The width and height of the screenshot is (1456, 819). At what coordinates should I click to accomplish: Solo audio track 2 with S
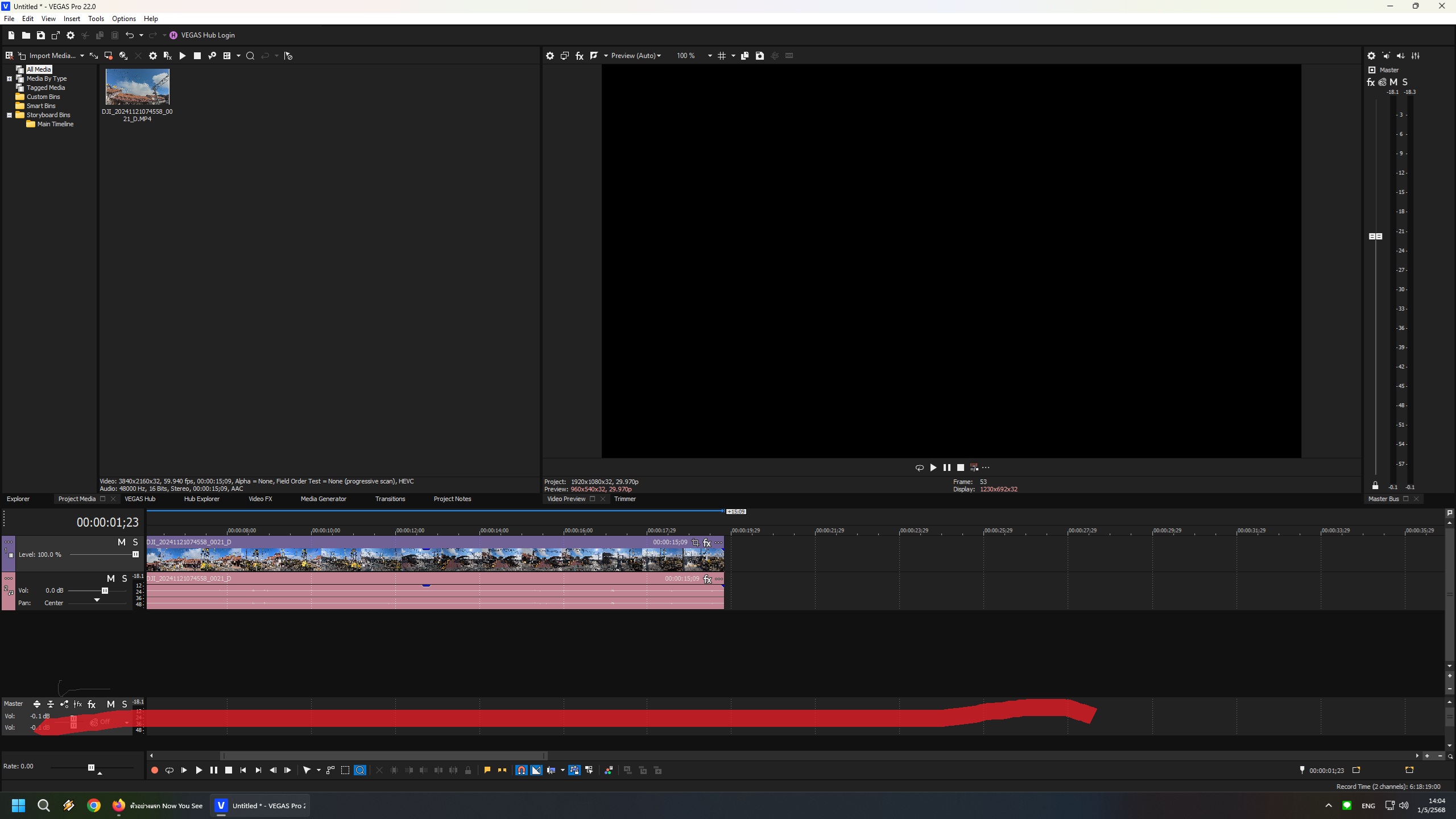125,578
